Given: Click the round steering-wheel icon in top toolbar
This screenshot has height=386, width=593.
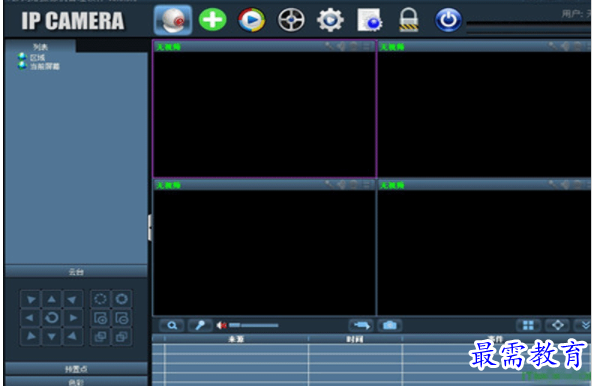Looking at the screenshot, I should (291, 20).
